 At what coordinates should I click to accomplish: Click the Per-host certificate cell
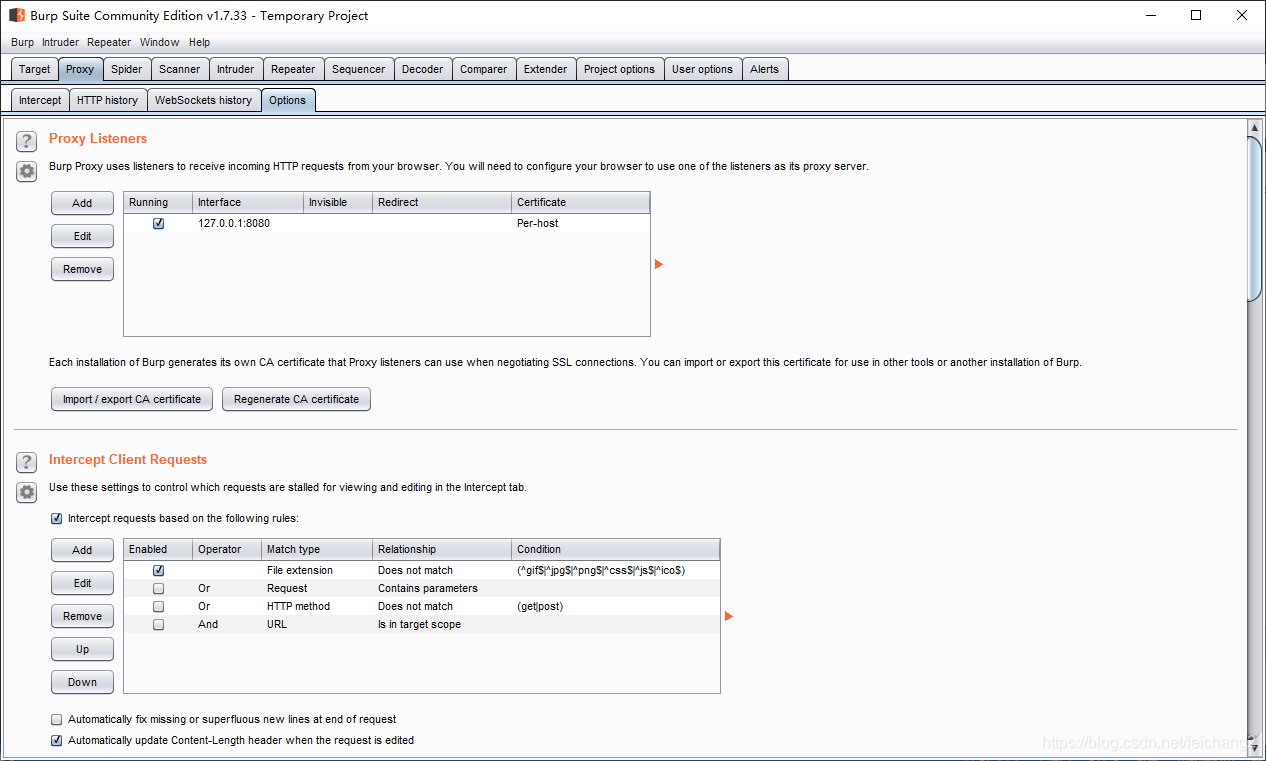[580, 223]
